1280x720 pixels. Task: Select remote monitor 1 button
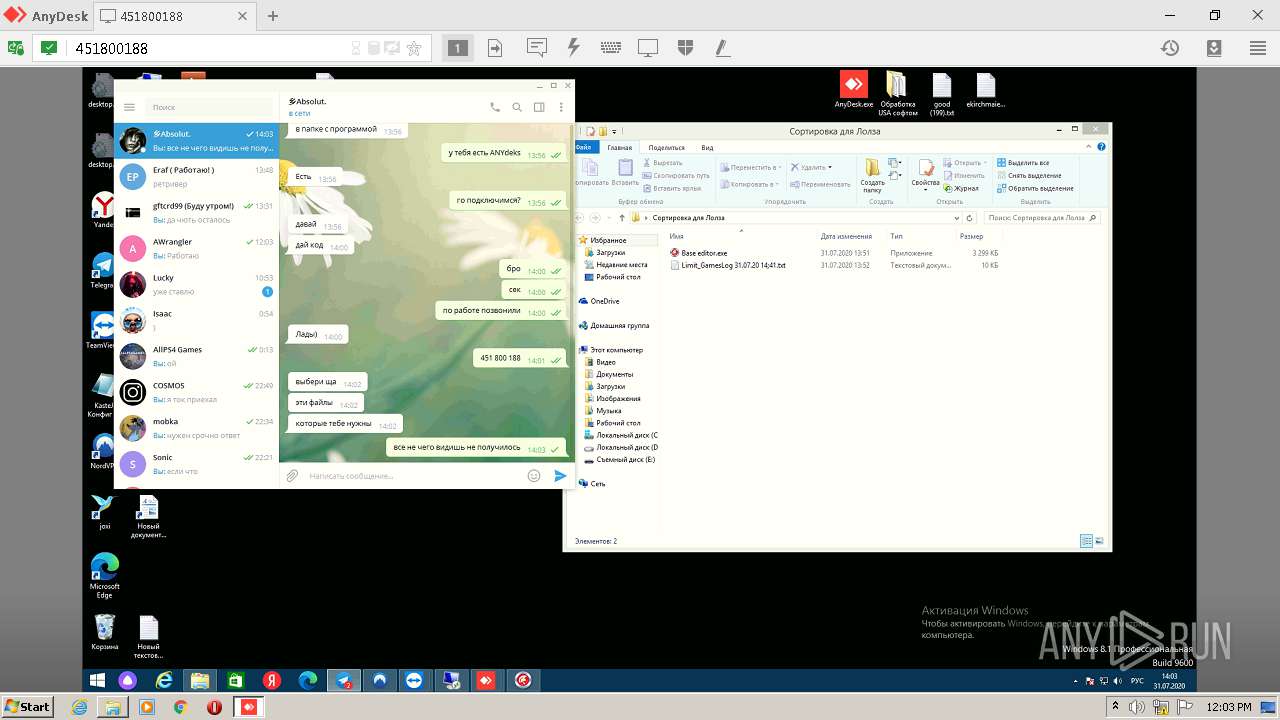(457, 48)
